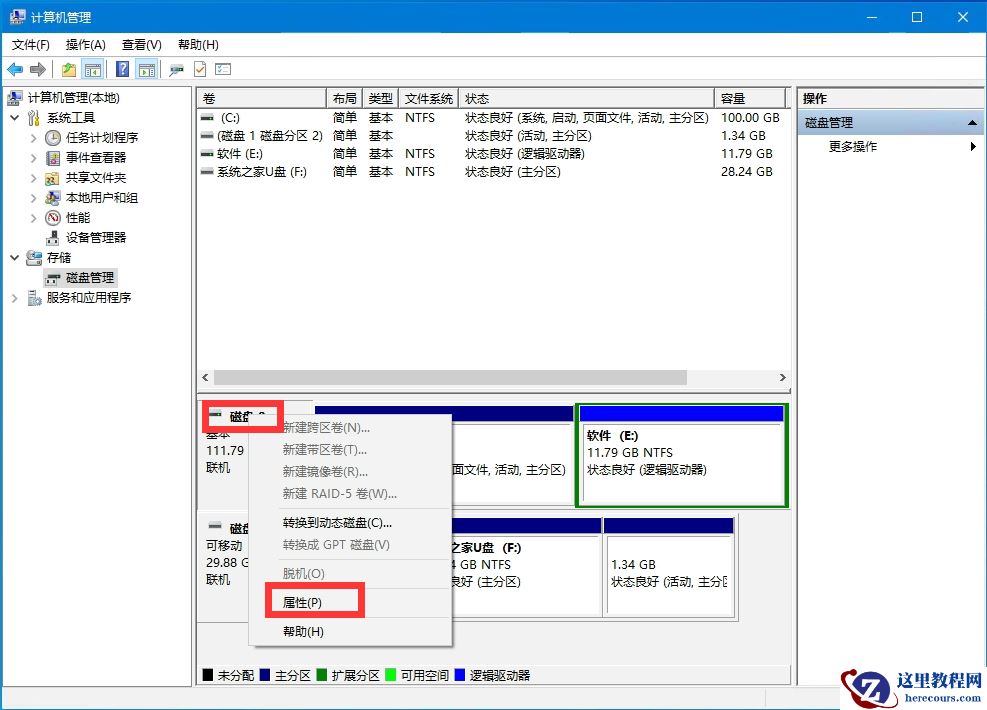Open the 查看(V) menu
987x710 pixels.
[x=140, y=44]
